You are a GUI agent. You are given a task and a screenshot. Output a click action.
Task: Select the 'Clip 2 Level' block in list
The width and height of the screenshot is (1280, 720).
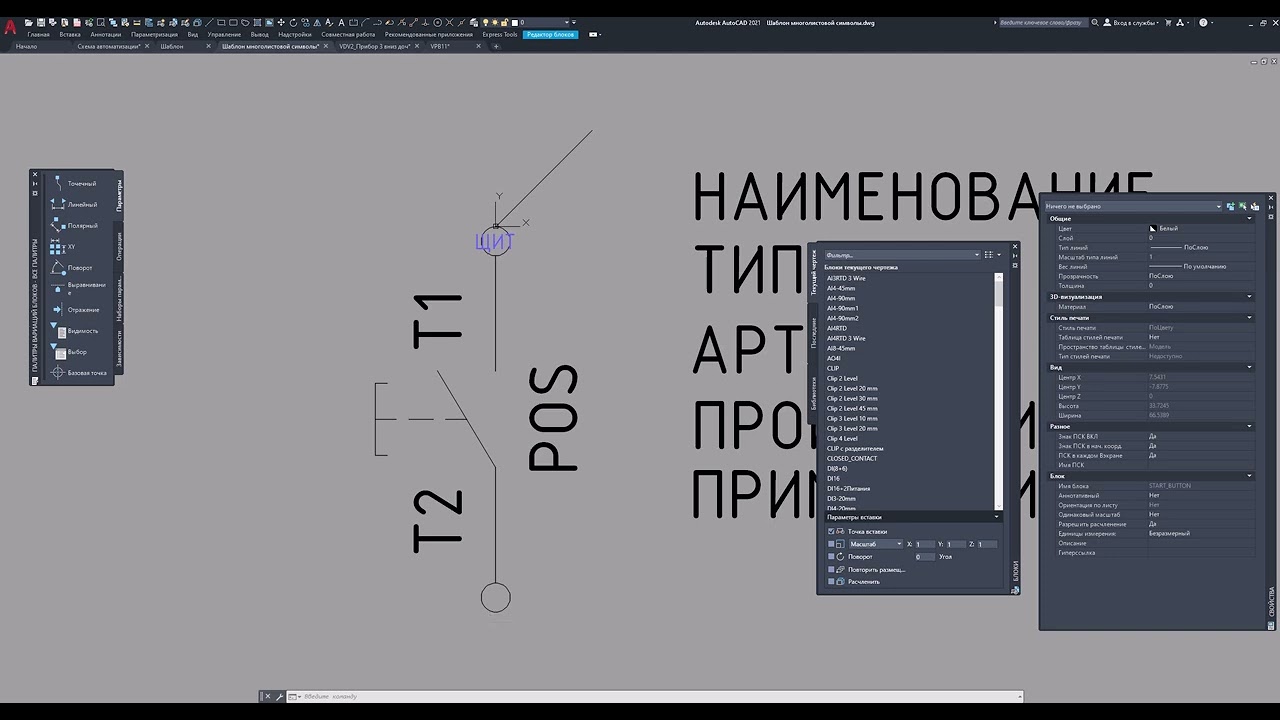click(x=842, y=378)
